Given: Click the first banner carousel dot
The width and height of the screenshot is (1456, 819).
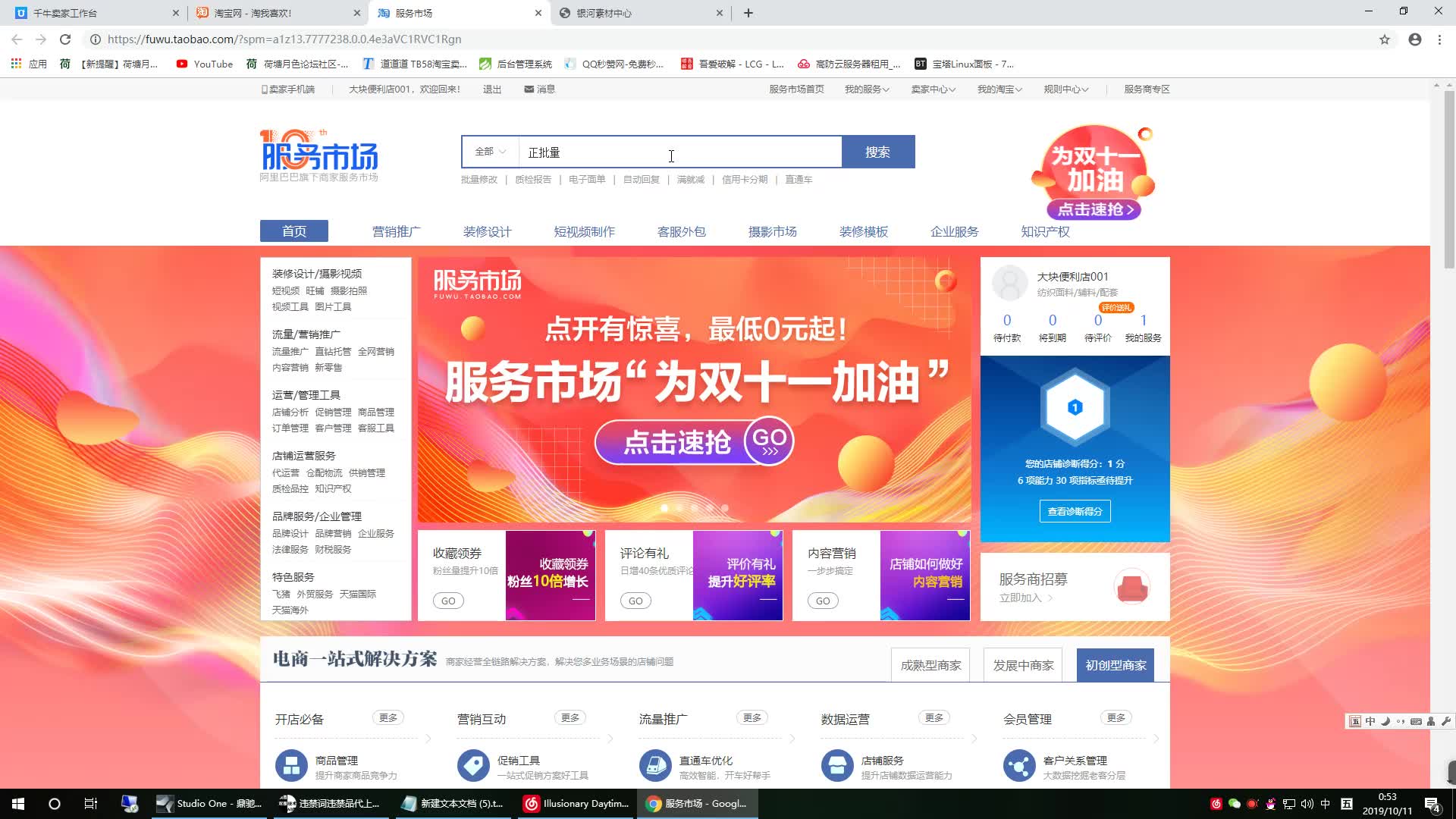Looking at the screenshot, I should [x=664, y=508].
